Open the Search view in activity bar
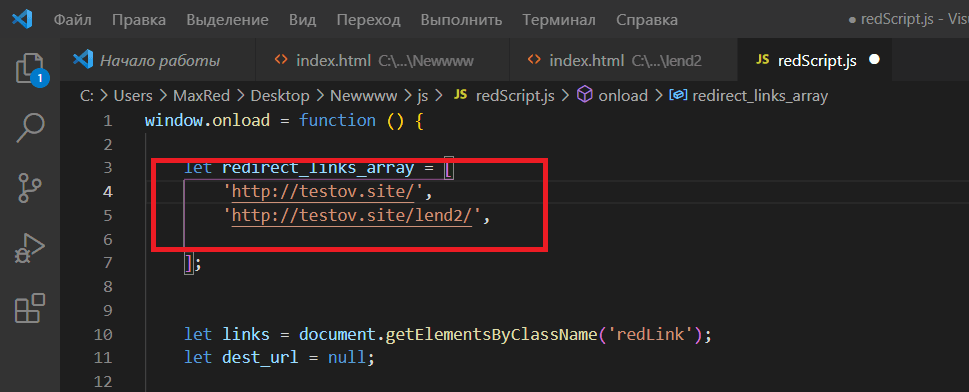969x392 pixels. pyautogui.click(x=30, y=127)
